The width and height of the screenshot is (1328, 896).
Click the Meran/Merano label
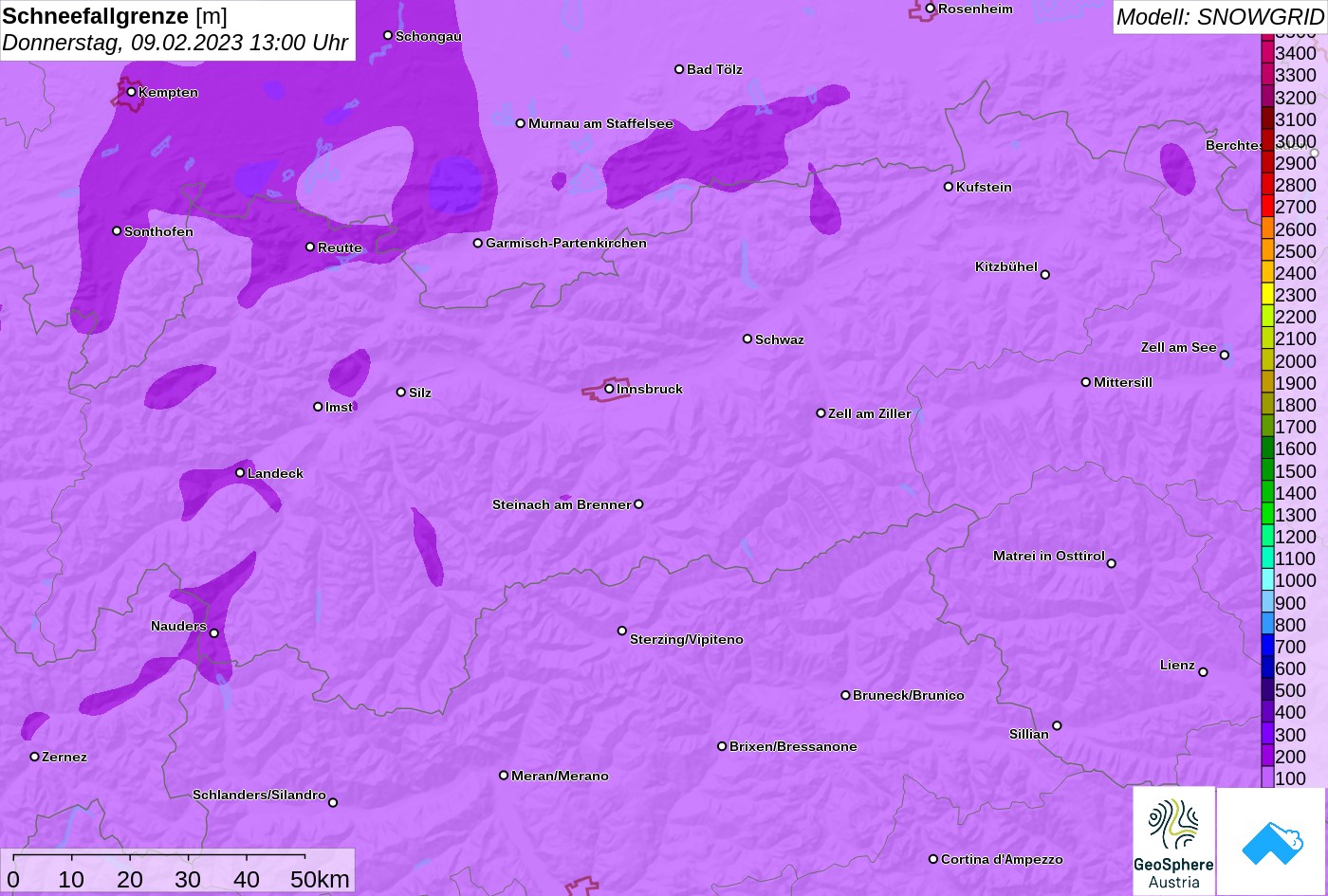[560, 776]
